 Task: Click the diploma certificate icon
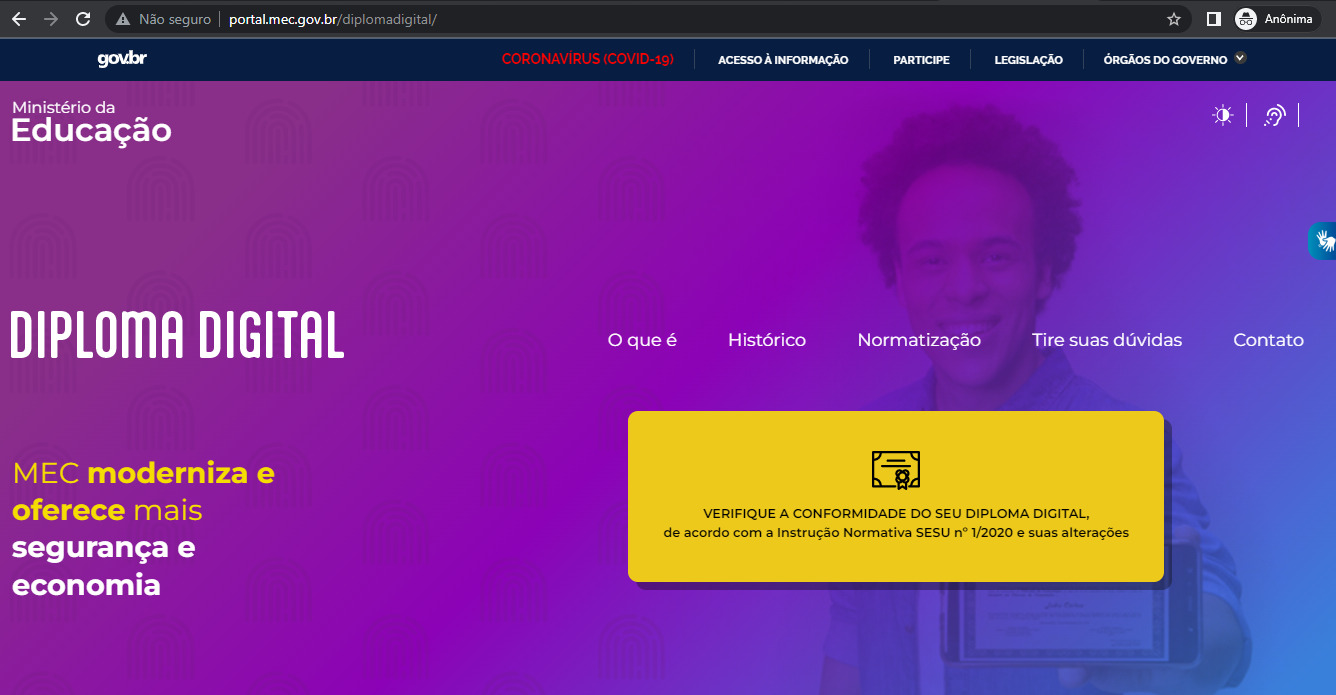click(895, 469)
